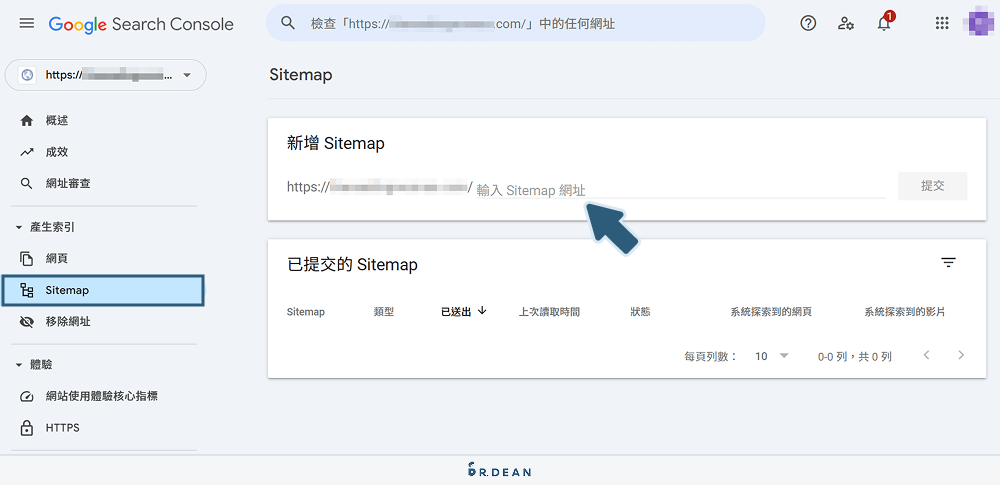Collapse the 體驗 section
Viewport: 1000px width, 485px height.
pyautogui.click(x=34, y=364)
